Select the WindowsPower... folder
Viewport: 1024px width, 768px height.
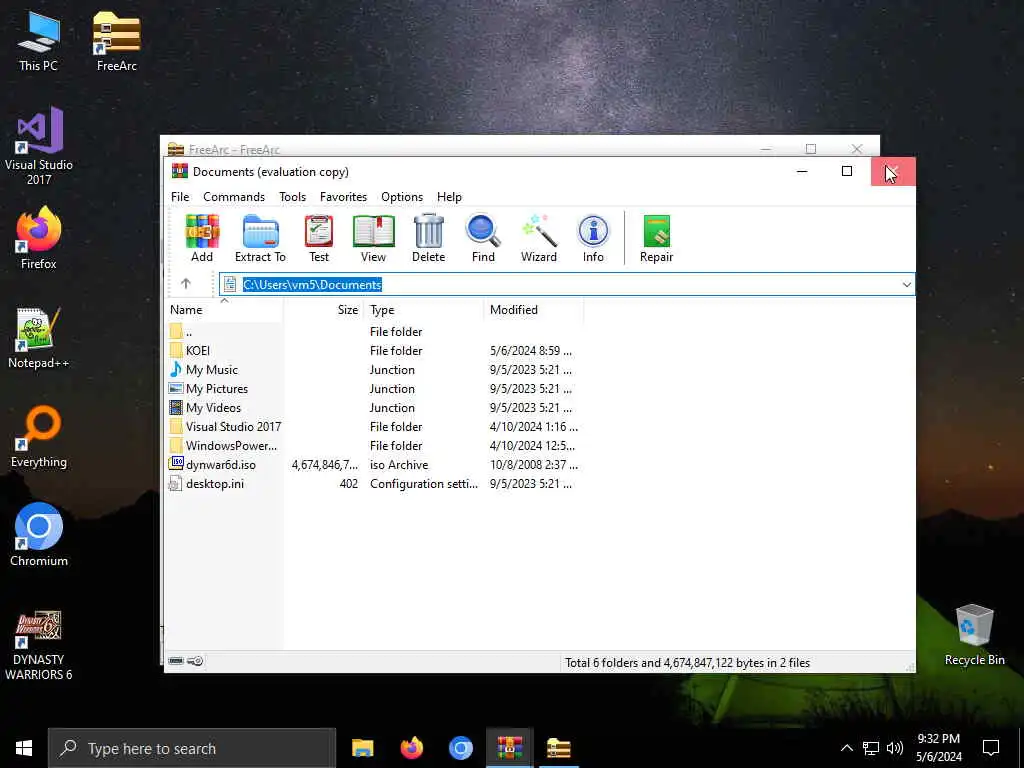point(375,445)
